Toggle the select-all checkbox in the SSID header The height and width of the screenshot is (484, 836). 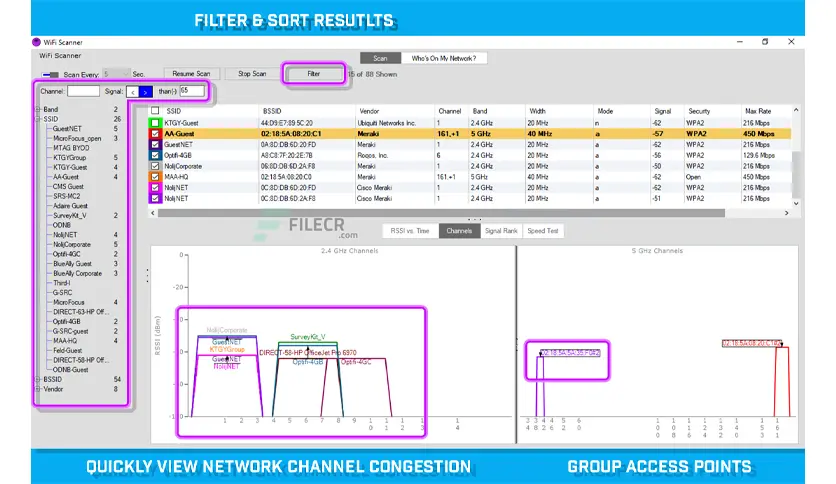[x=155, y=109]
